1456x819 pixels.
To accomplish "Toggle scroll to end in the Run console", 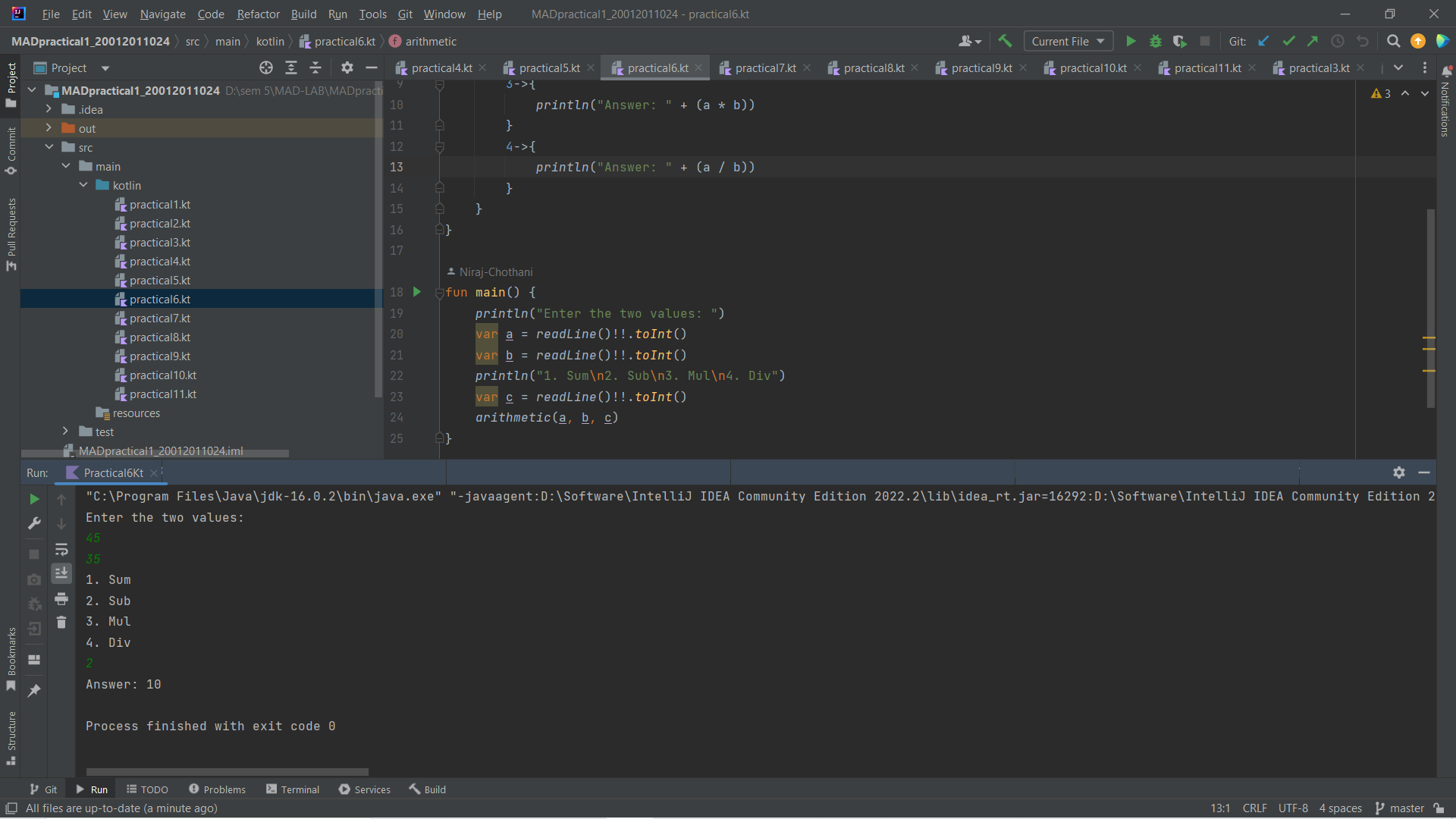I will [61, 573].
